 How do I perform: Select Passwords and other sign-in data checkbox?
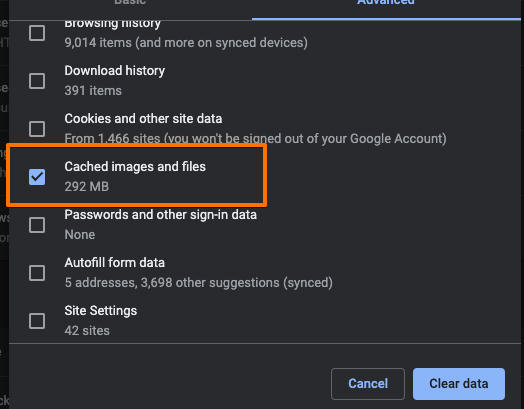point(37,225)
